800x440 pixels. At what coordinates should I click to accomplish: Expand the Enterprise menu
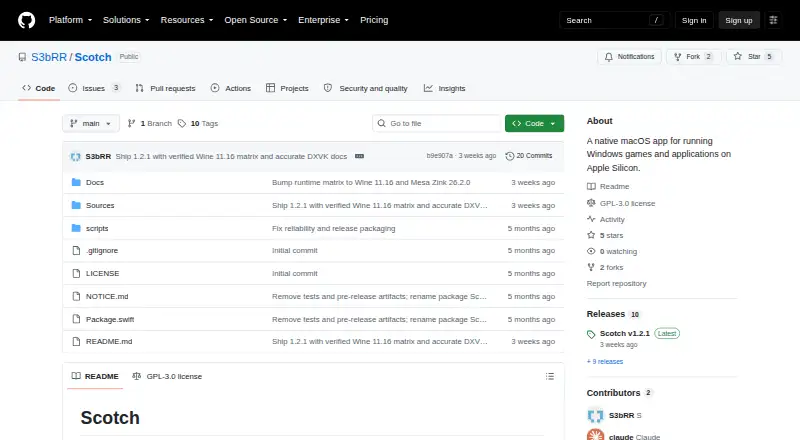pyautogui.click(x=323, y=20)
